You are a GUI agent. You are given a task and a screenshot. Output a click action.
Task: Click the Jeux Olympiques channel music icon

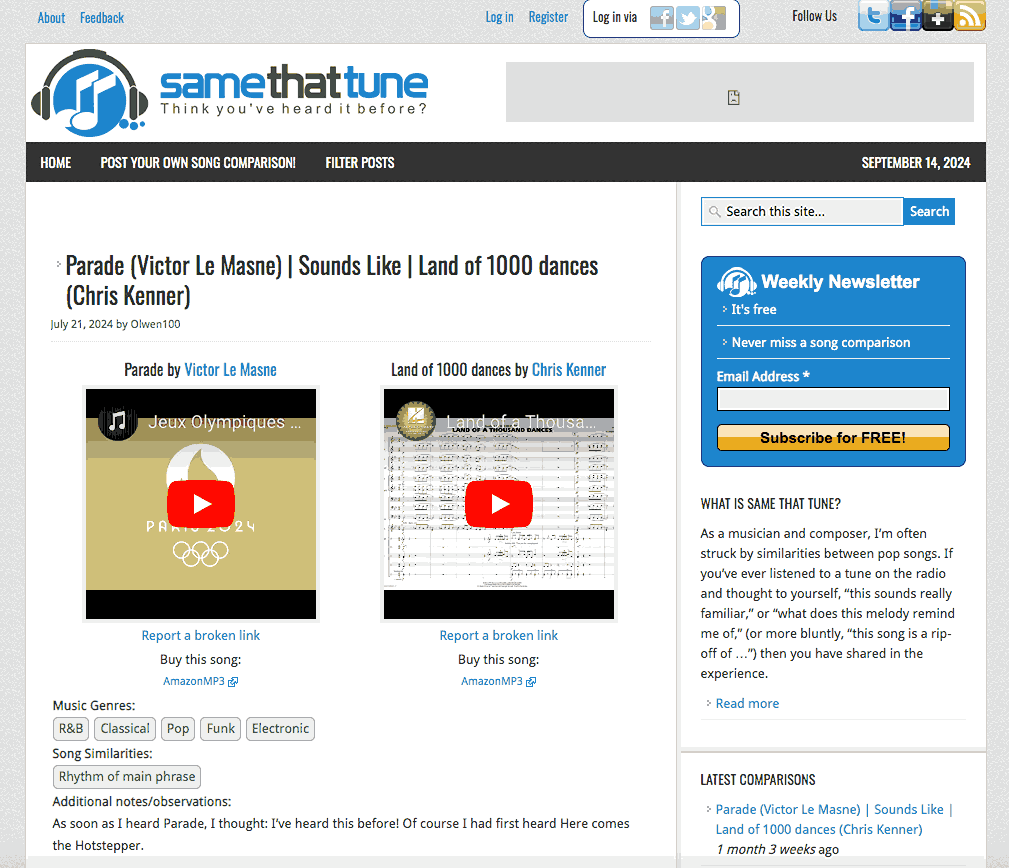pyautogui.click(x=118, y=422)
